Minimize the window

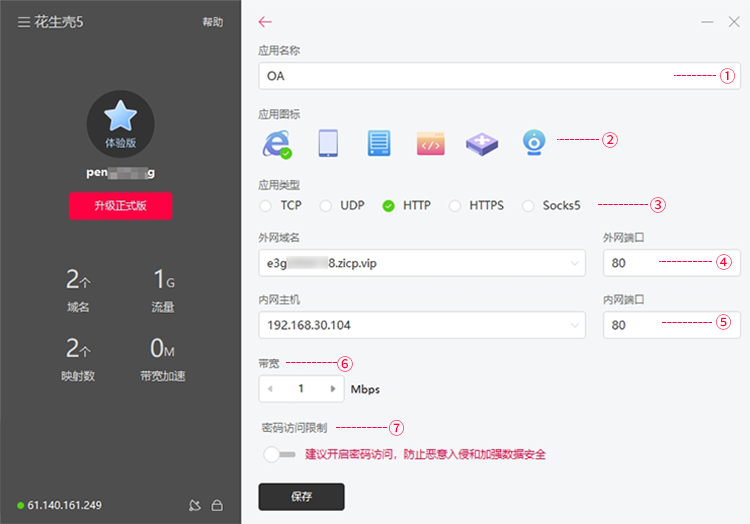point(707,22)
